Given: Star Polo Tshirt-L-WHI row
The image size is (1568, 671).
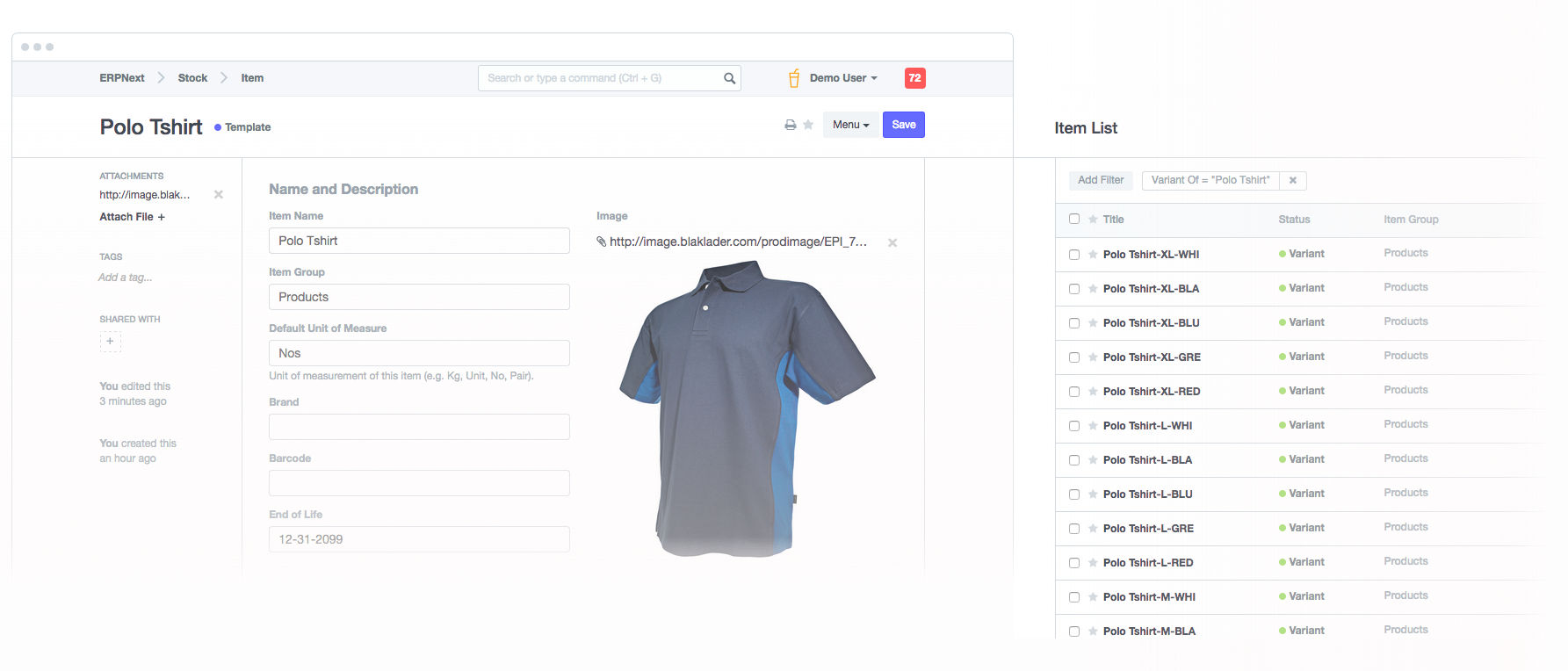Looking at the screenshot, I should (x=1093, y=426).
